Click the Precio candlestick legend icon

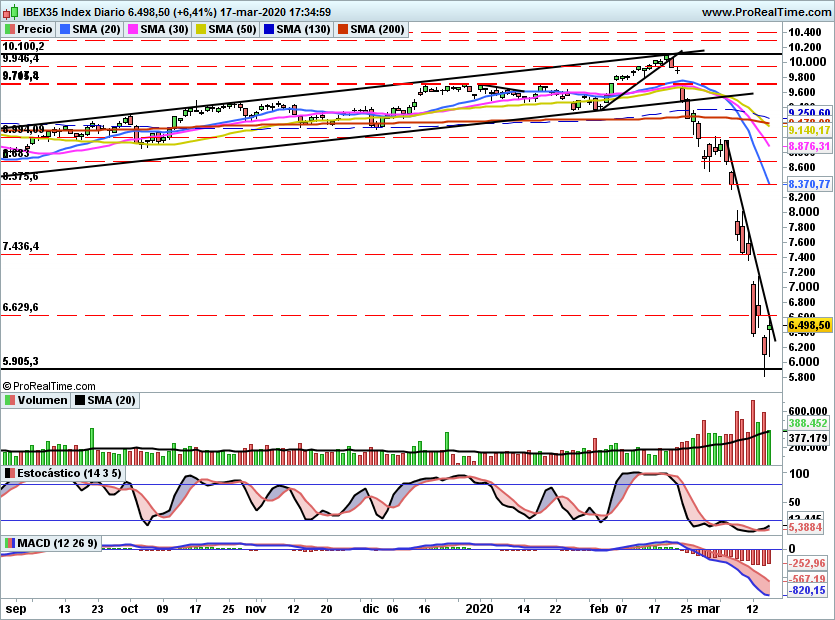[x=11, y=29]
